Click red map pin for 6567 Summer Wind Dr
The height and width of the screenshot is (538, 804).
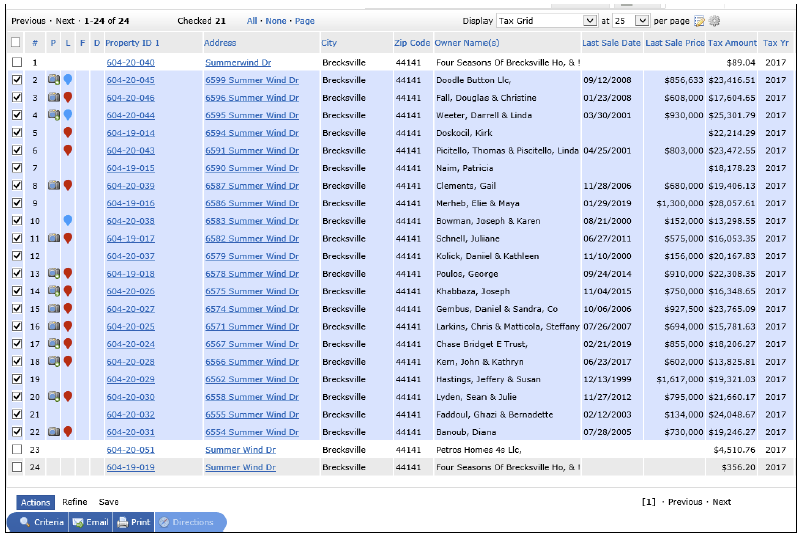point(68,344)
